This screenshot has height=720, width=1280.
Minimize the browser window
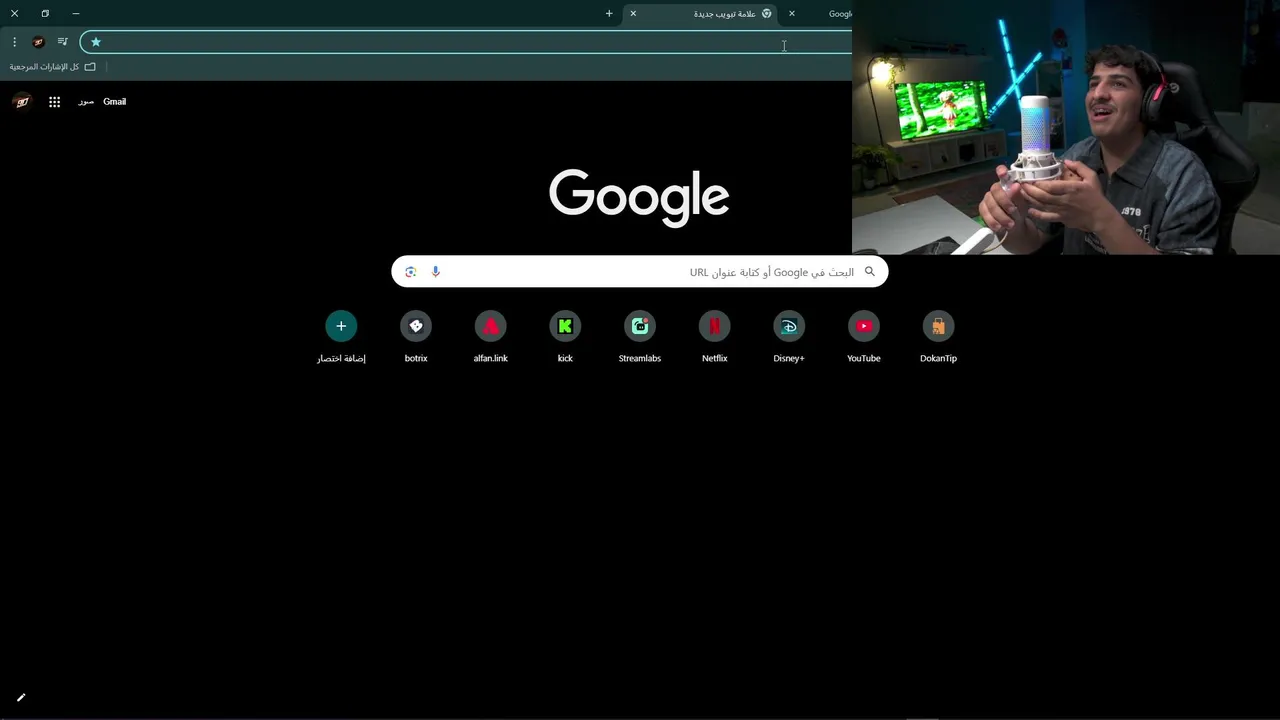coord(75,14)
